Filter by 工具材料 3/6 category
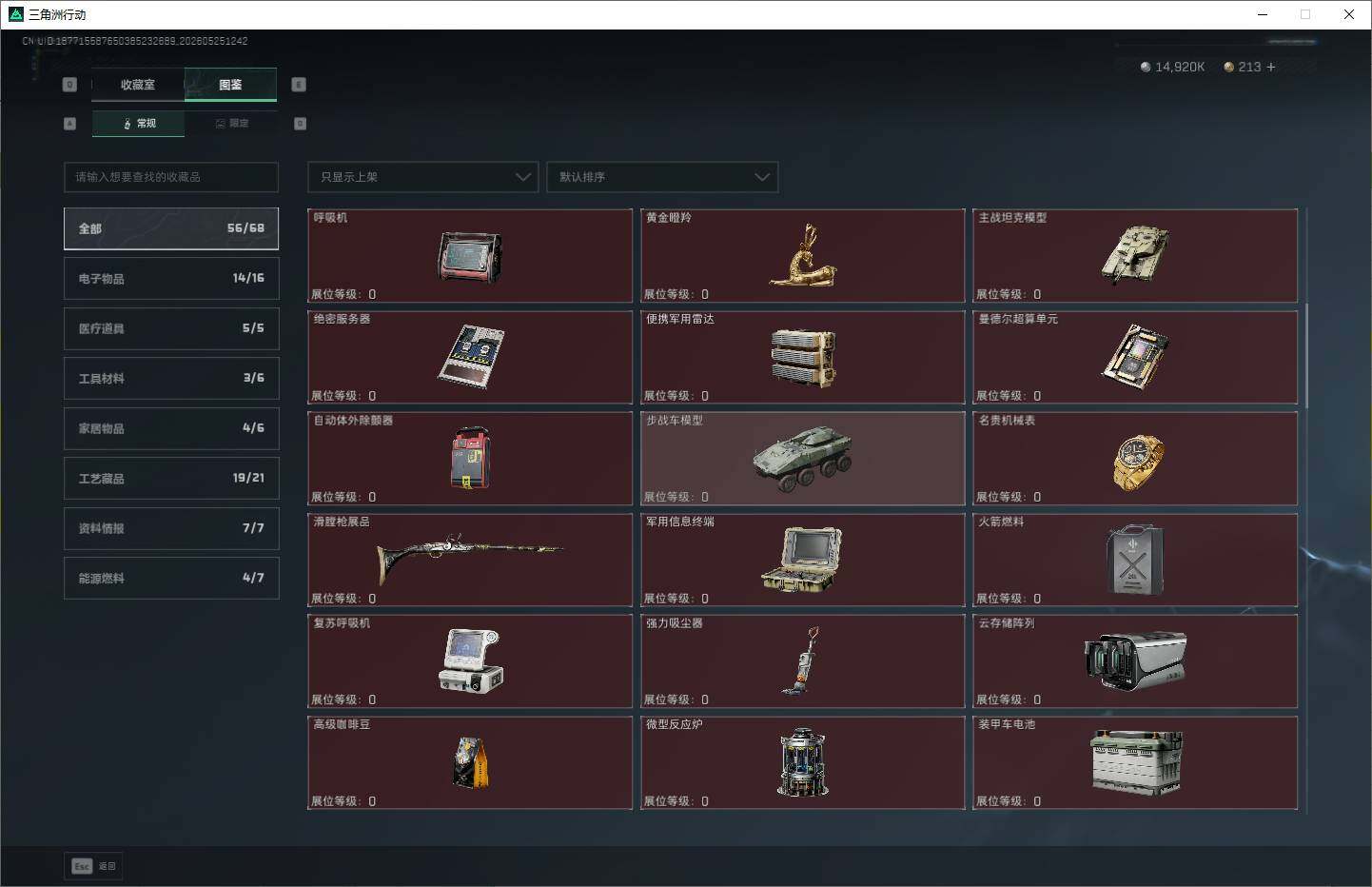The width and height of the screenshot is (1372, 887). point(171,378)
